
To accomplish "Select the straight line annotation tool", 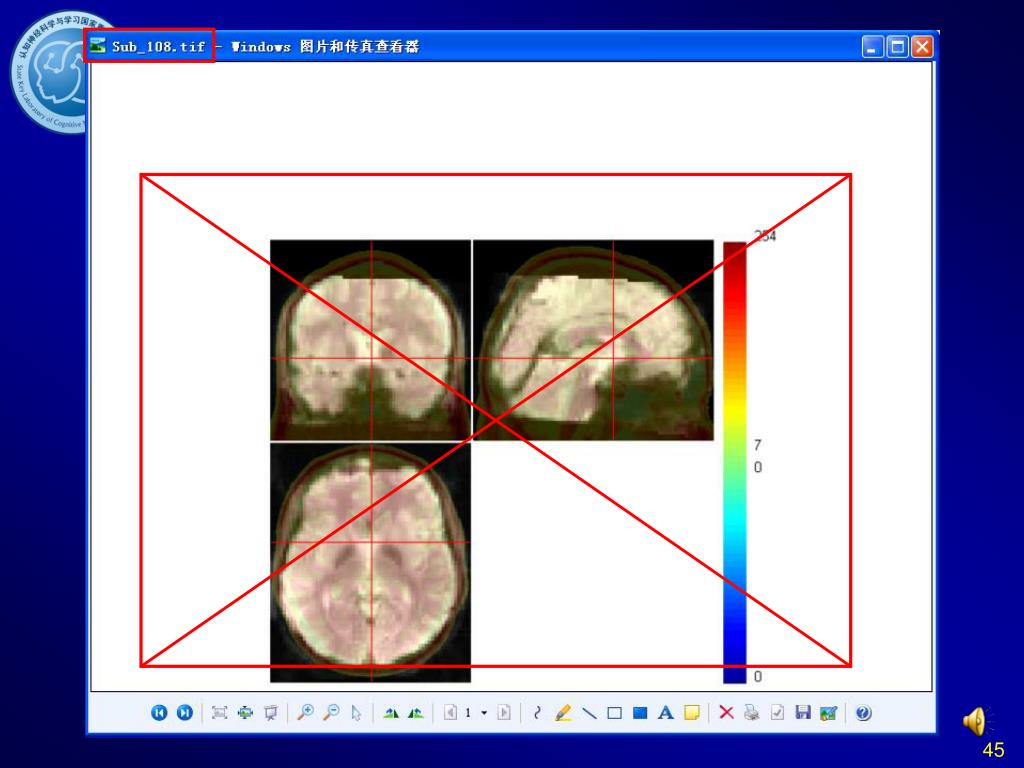I will click(x=589, y=712).
